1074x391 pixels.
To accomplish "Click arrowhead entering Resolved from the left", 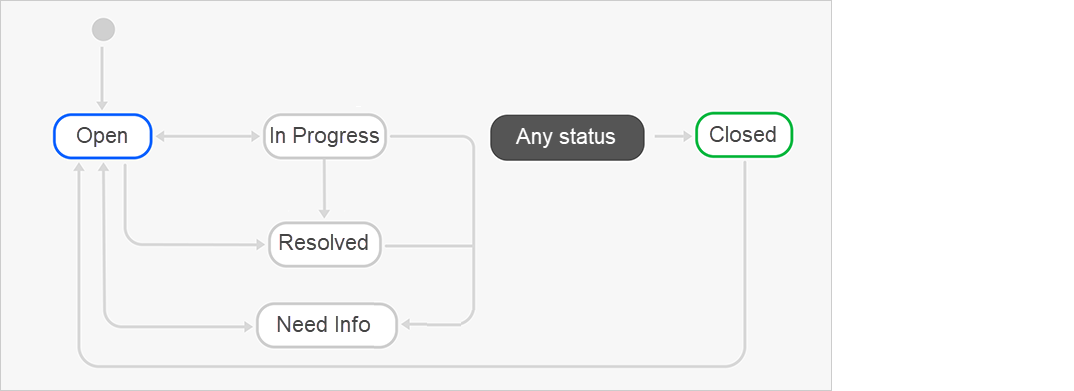I will [260, 244].
